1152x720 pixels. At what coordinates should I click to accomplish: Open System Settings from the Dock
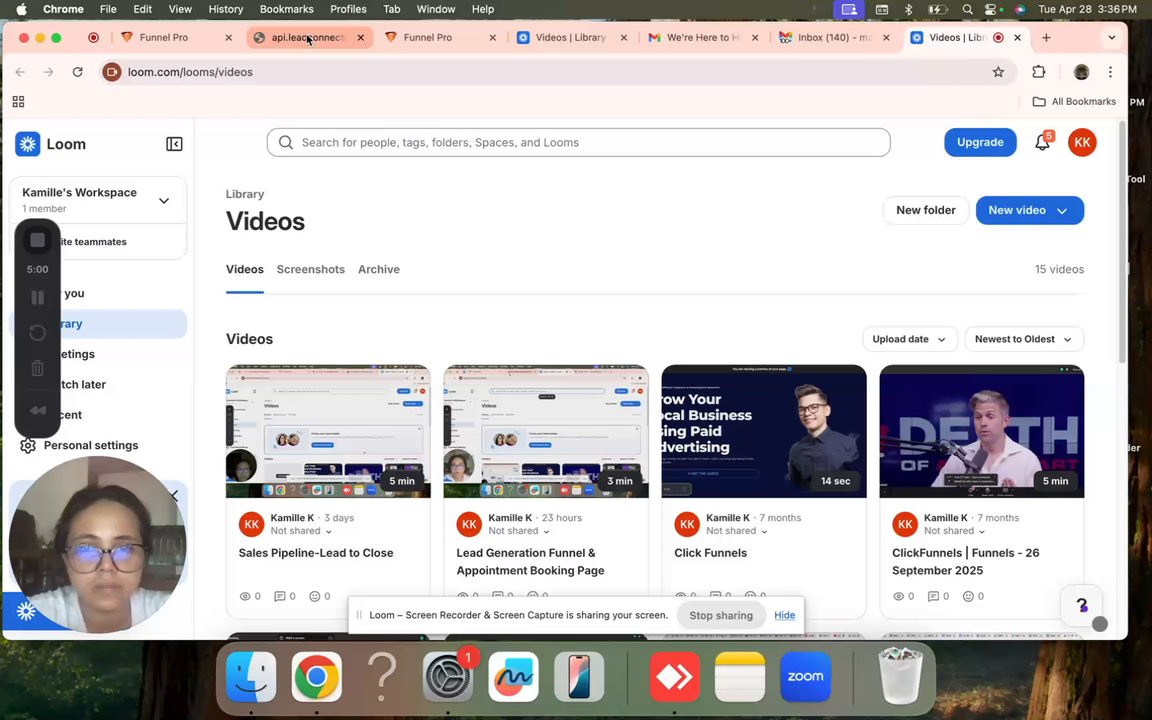[x=447, y=677]
